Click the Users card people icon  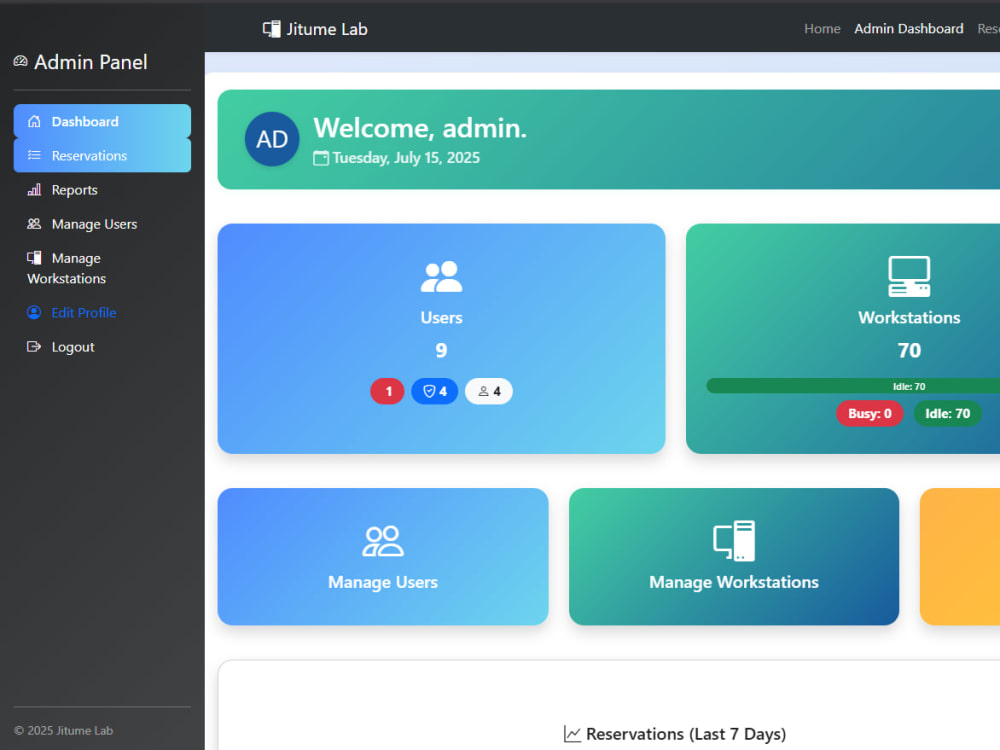click(441, 277)
